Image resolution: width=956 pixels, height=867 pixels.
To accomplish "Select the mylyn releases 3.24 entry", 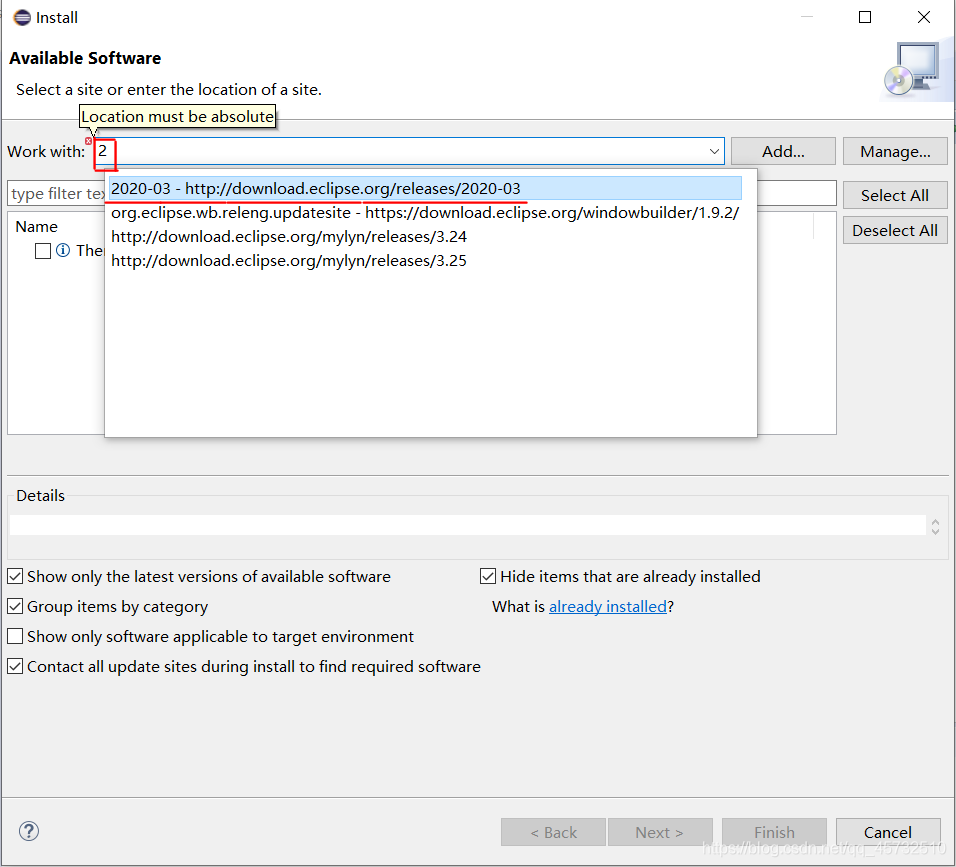I will coord(426,237).
